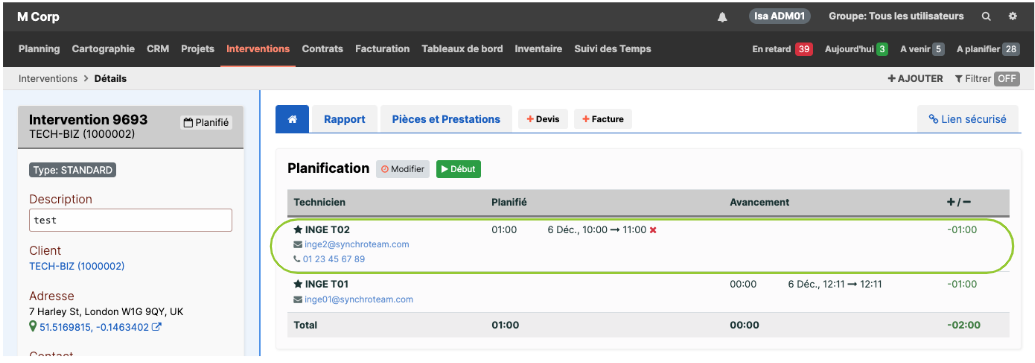Switch to the Rapport tab
This screenshot has height=363, width=1035.
click(x=345, y=119)
